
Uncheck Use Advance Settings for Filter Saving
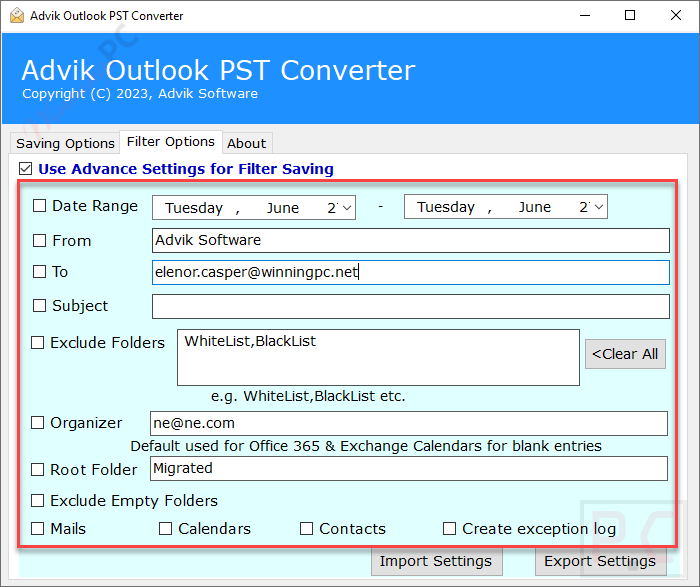coord(25,169)
